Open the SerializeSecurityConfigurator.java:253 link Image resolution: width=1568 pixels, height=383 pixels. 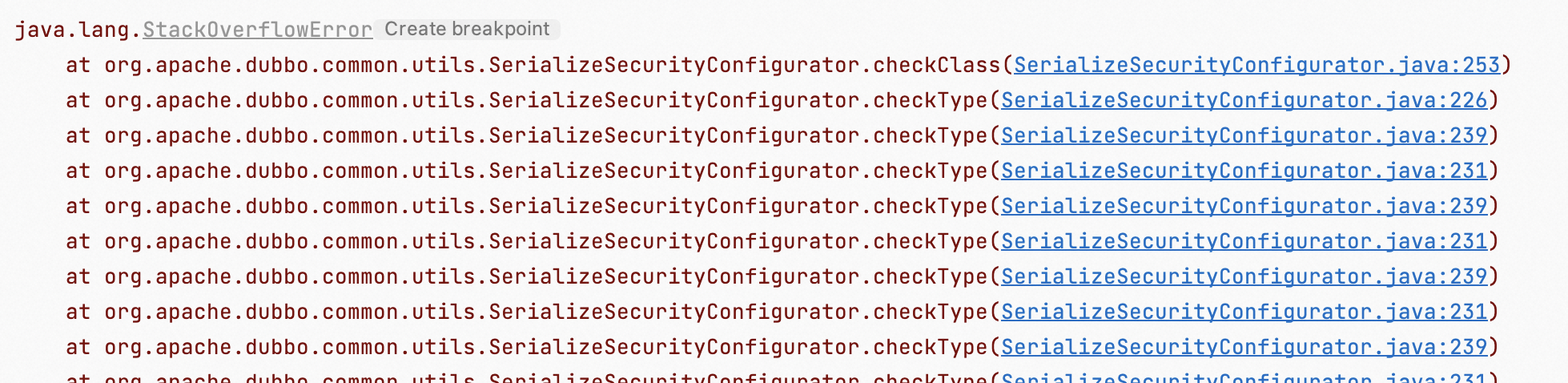pyautogui.click(x=1256, y=65)
